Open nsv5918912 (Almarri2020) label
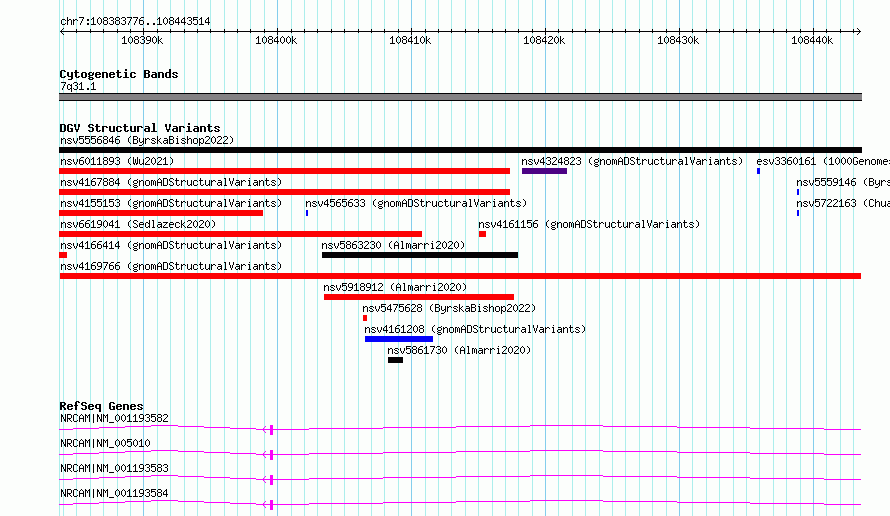890x516 pixels. coord(395,287)
